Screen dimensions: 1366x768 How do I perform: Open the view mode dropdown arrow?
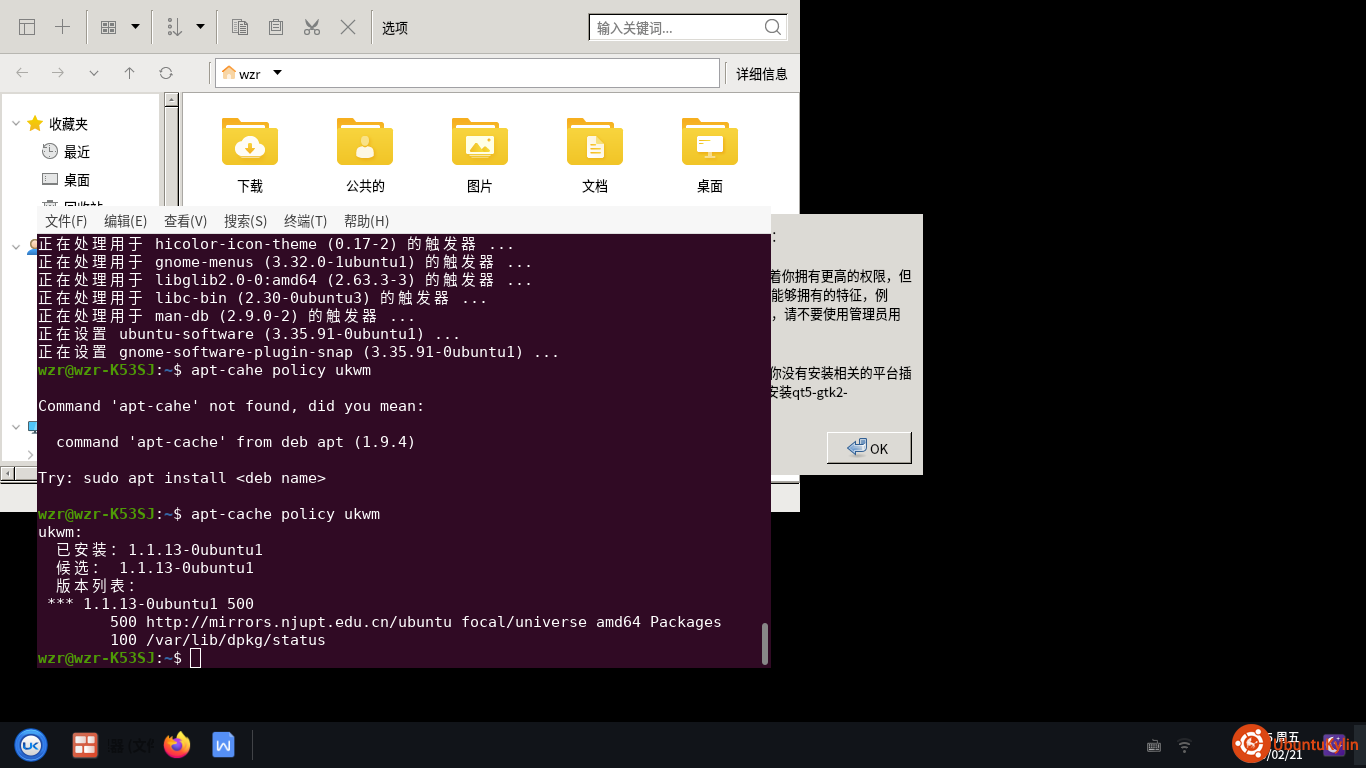pyautogui.click(x=135, y=27)
